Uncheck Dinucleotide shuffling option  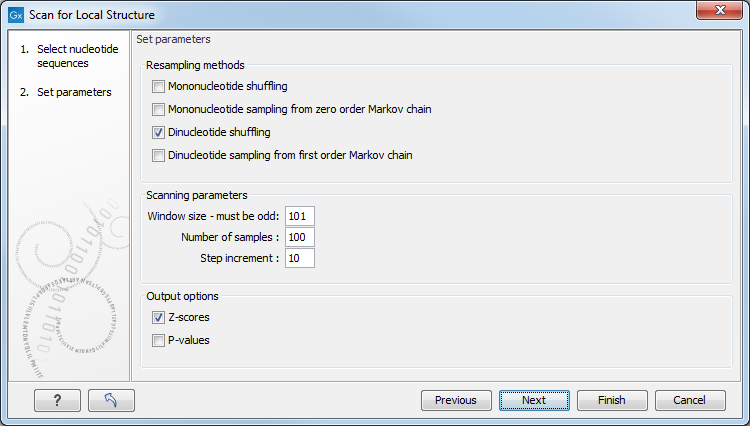pos(159,132)
